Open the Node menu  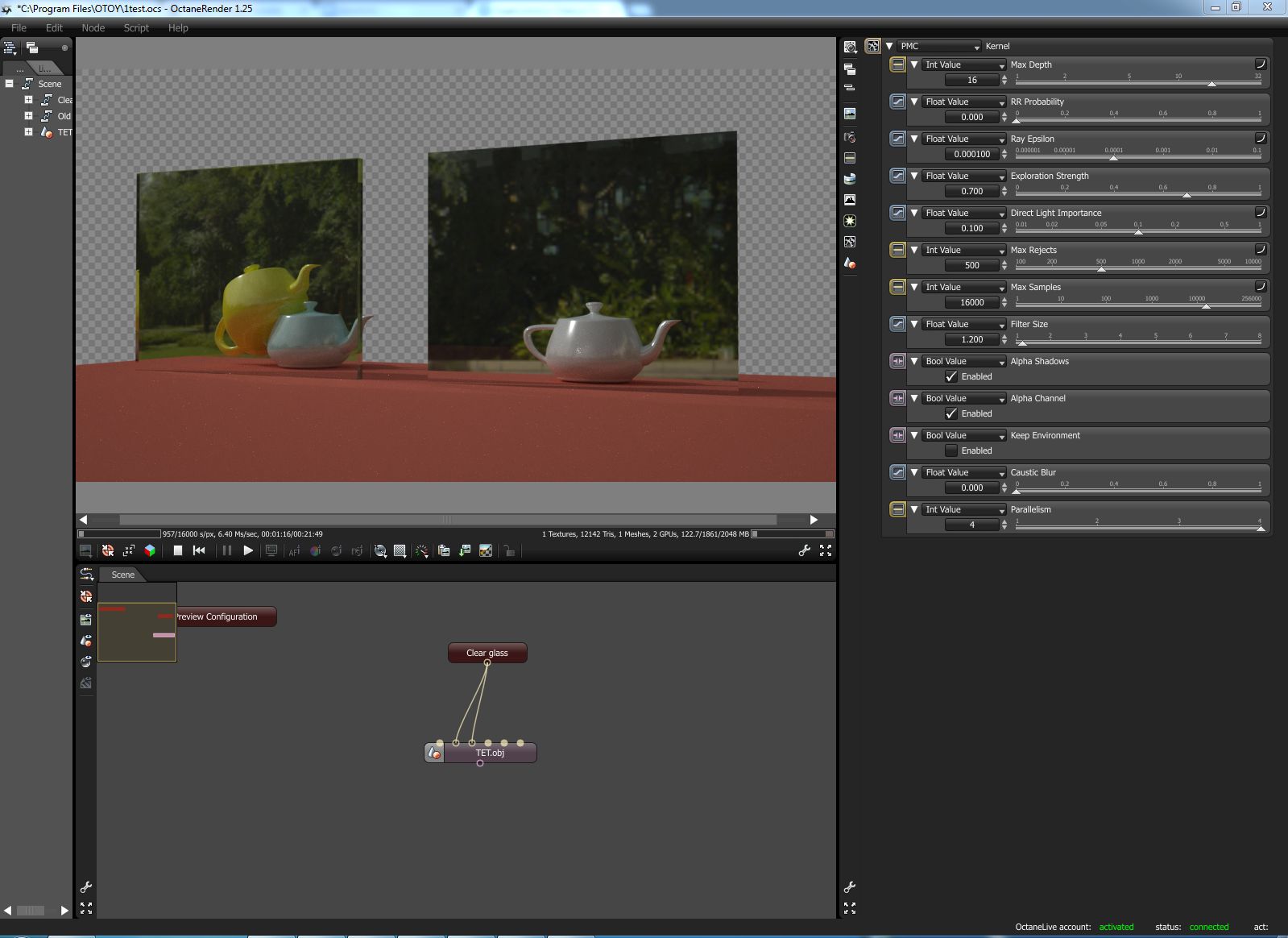93,27
